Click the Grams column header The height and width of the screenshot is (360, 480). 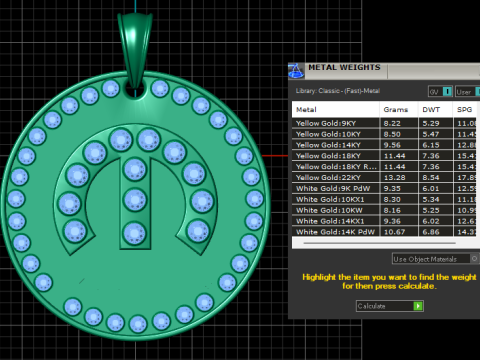[x=399, y=110]
